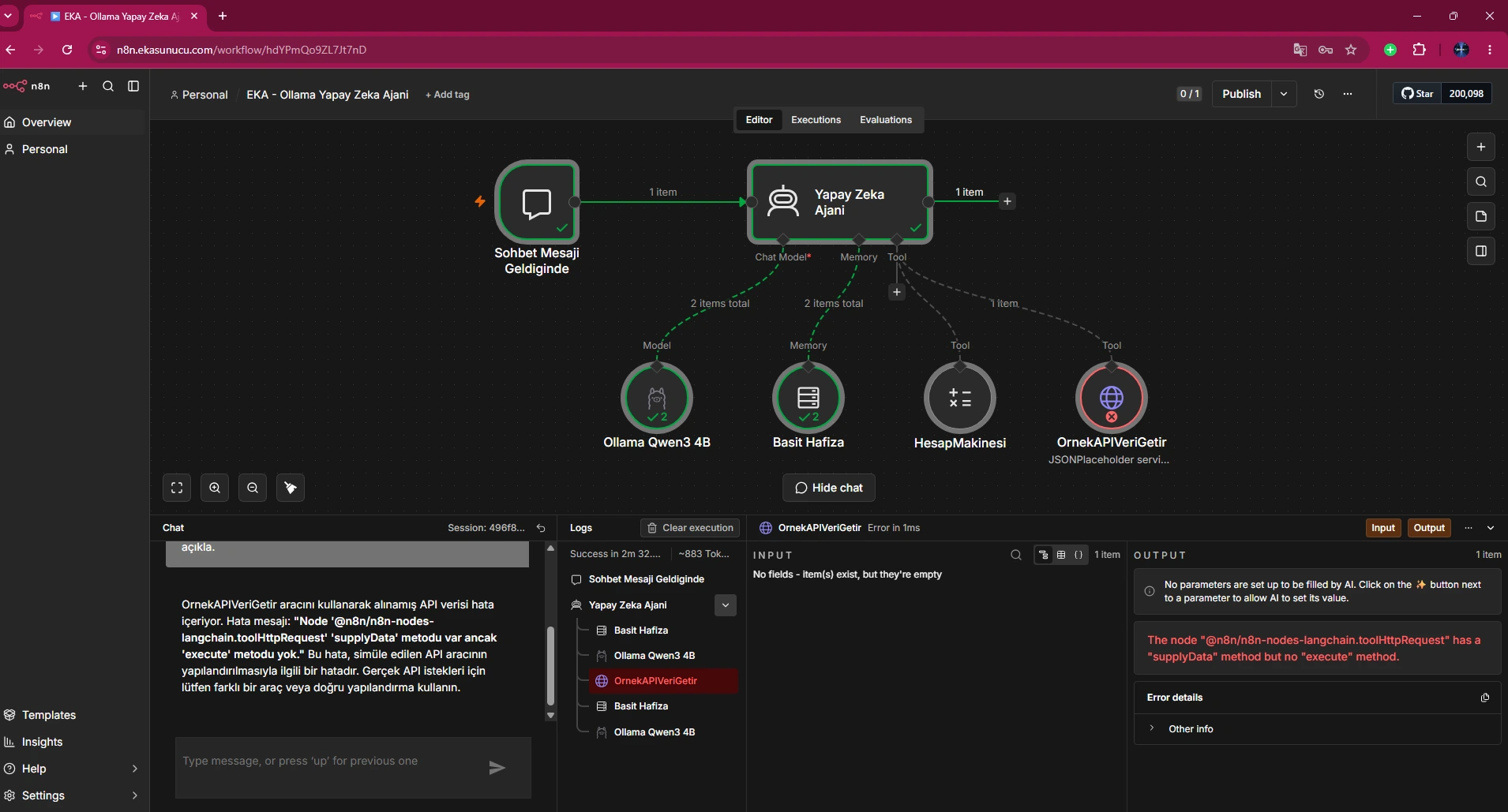Screen dimensions: 1508x812
Task: Open workflow version history
Action: click(1319, 94)
